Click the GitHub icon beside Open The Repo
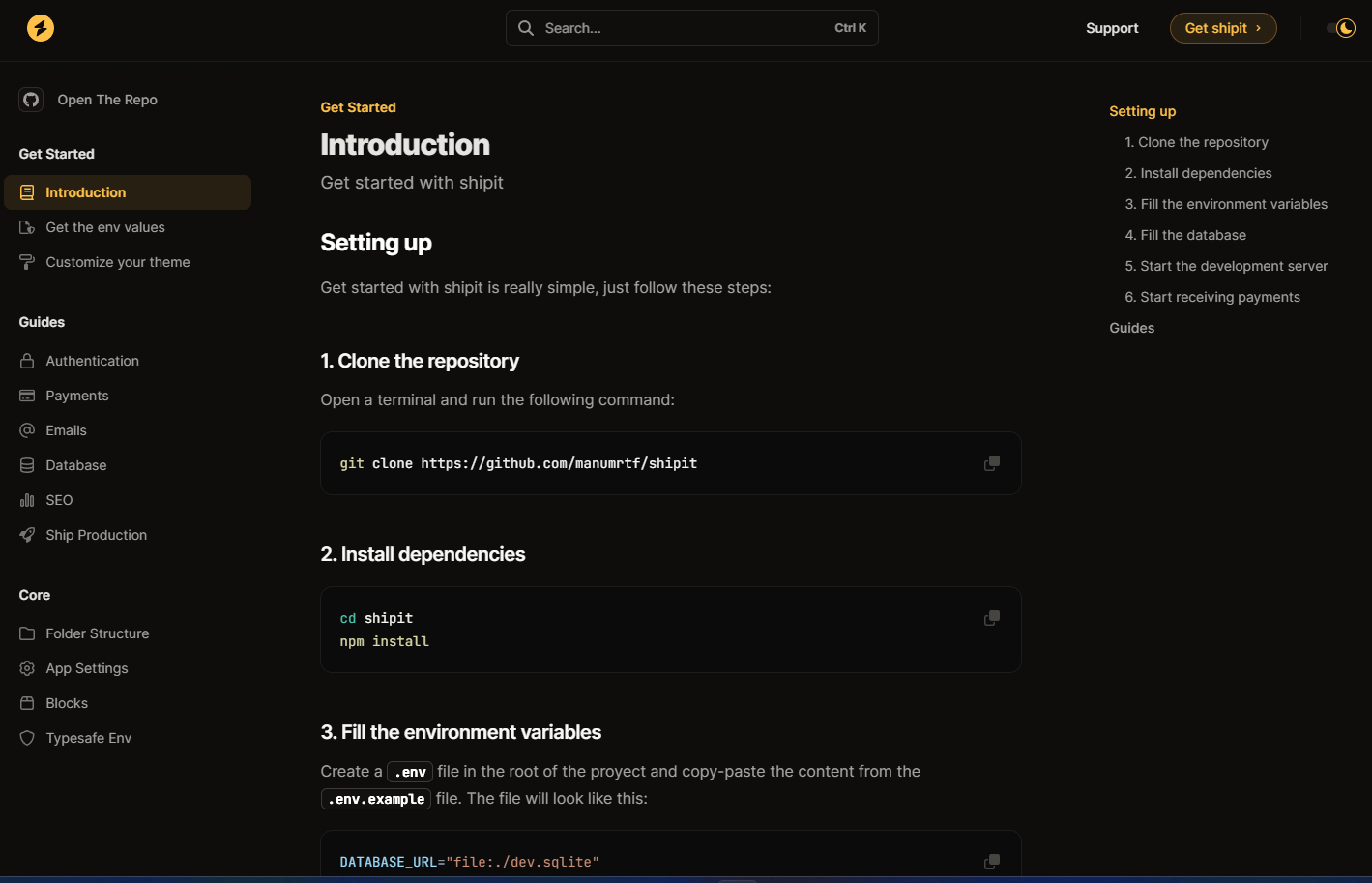Viewport: 1372px width, 883px height. coord(31,100)
